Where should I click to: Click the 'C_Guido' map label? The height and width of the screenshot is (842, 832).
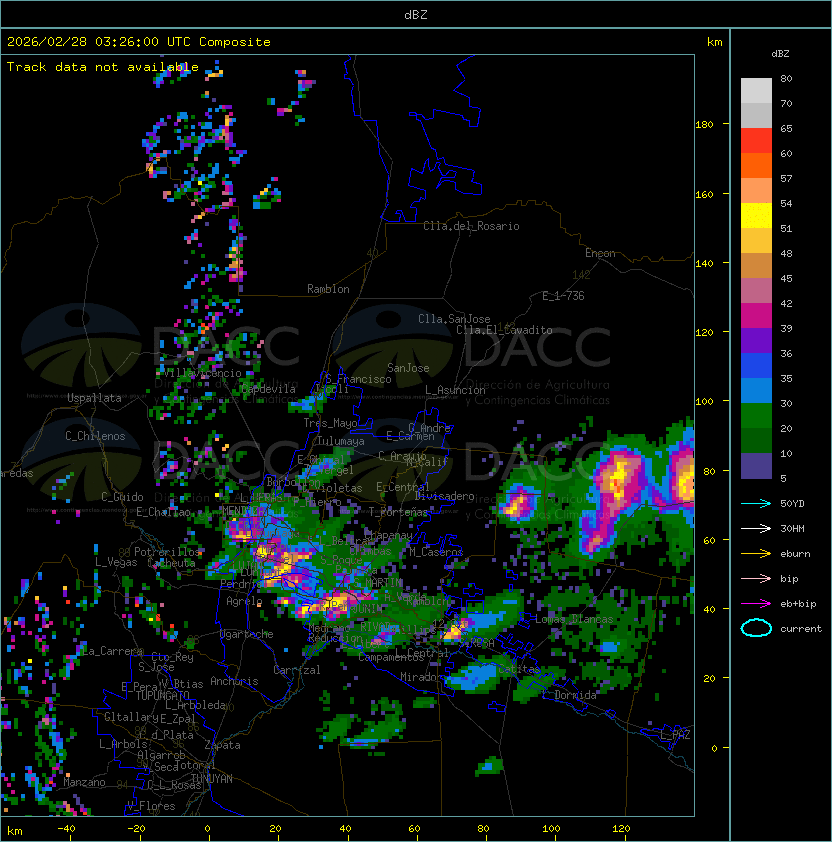click(122, 497)
